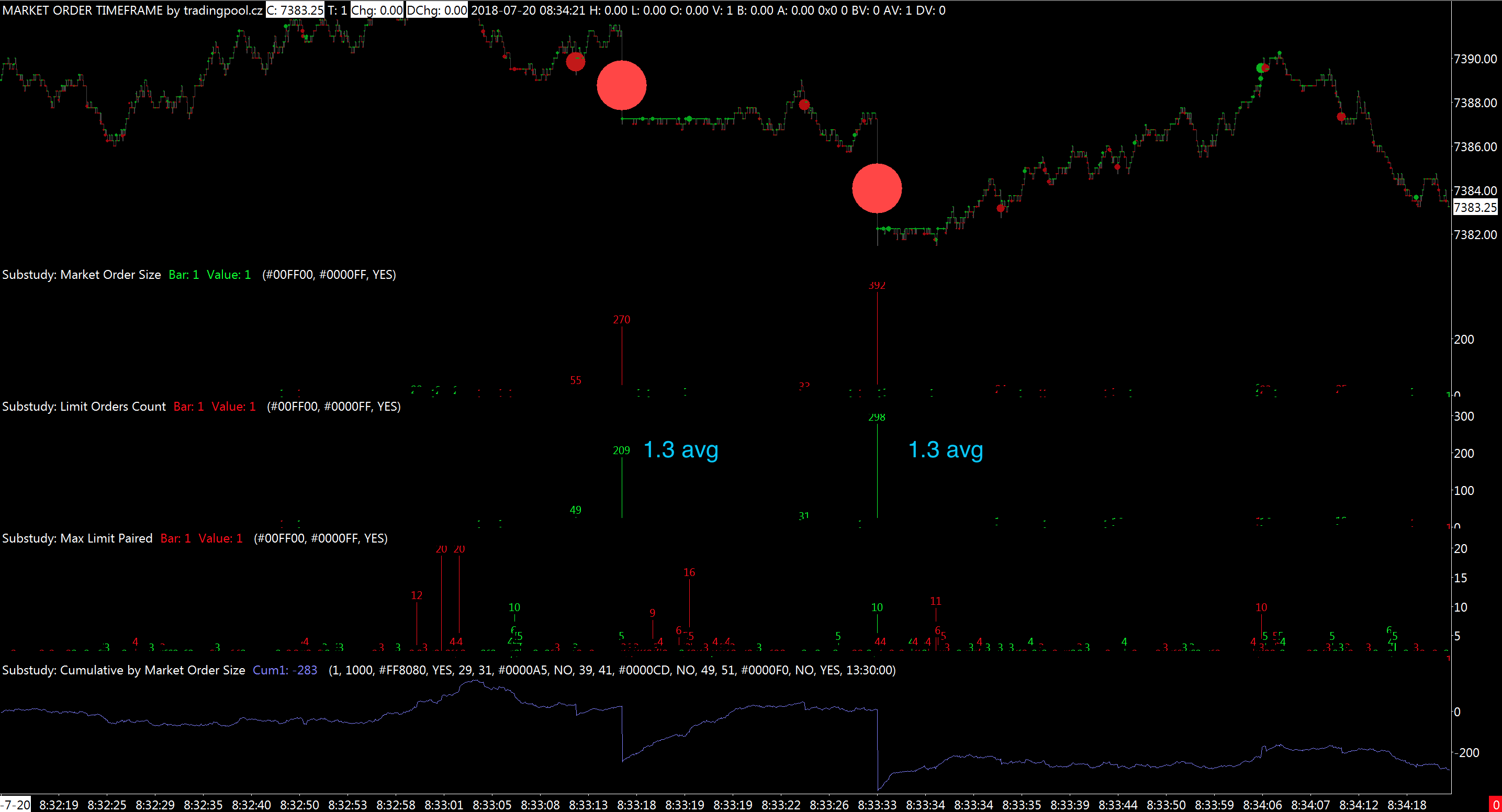Click the 8:34:18 time axis label
Image resolution: width=1502 pixels, height=812 pixels.
(1407, 805)
